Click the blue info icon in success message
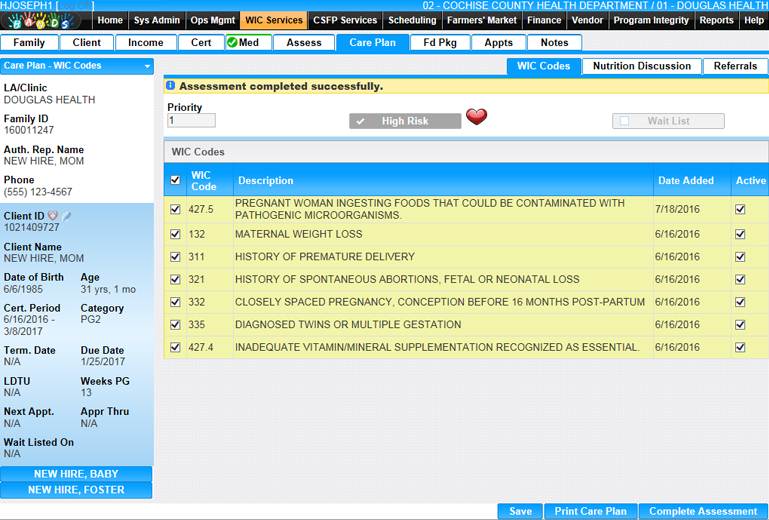The height and width of the screenshot is (520, 769). click(x=171, y=87)
